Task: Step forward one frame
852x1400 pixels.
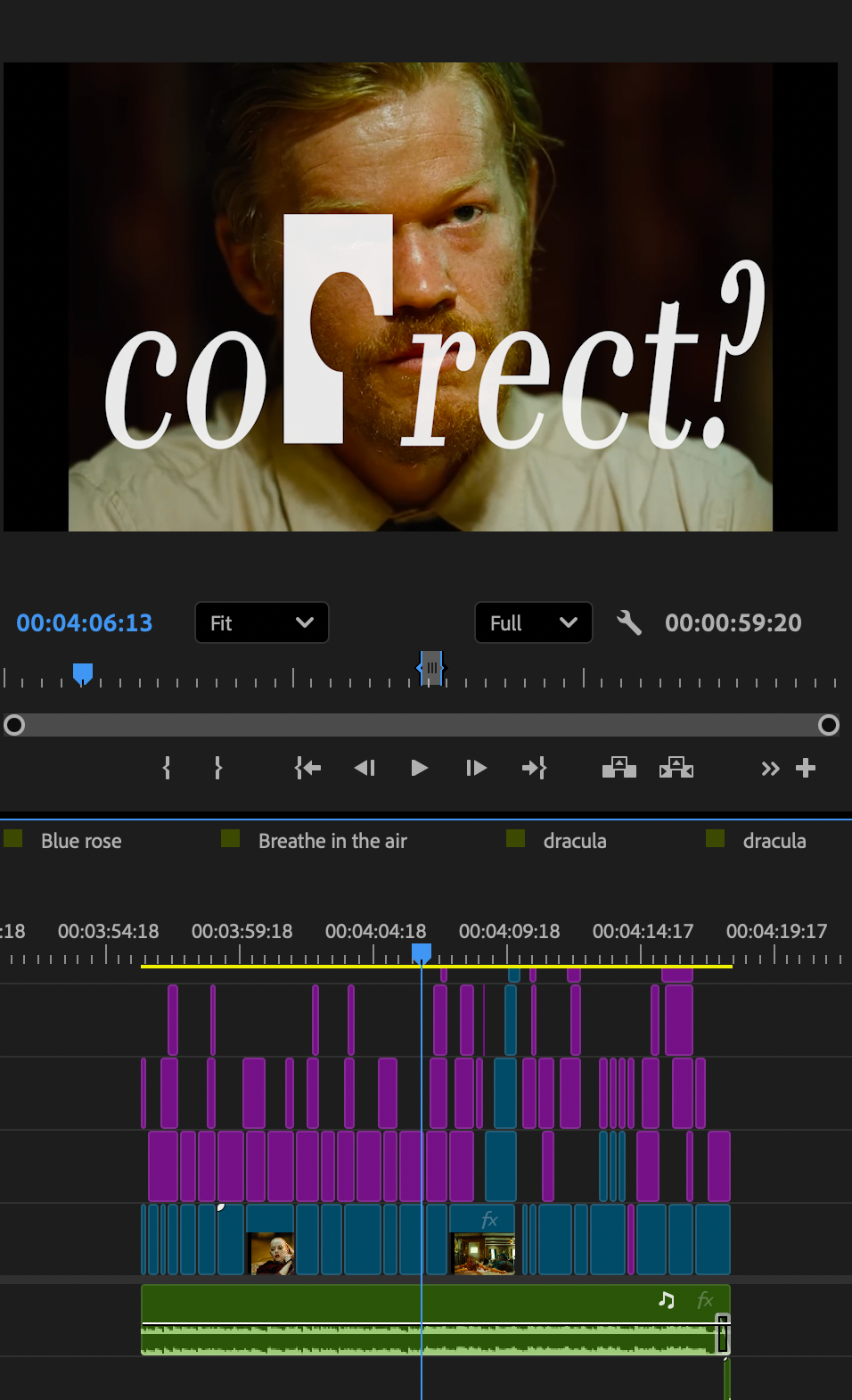Action: 476,768
